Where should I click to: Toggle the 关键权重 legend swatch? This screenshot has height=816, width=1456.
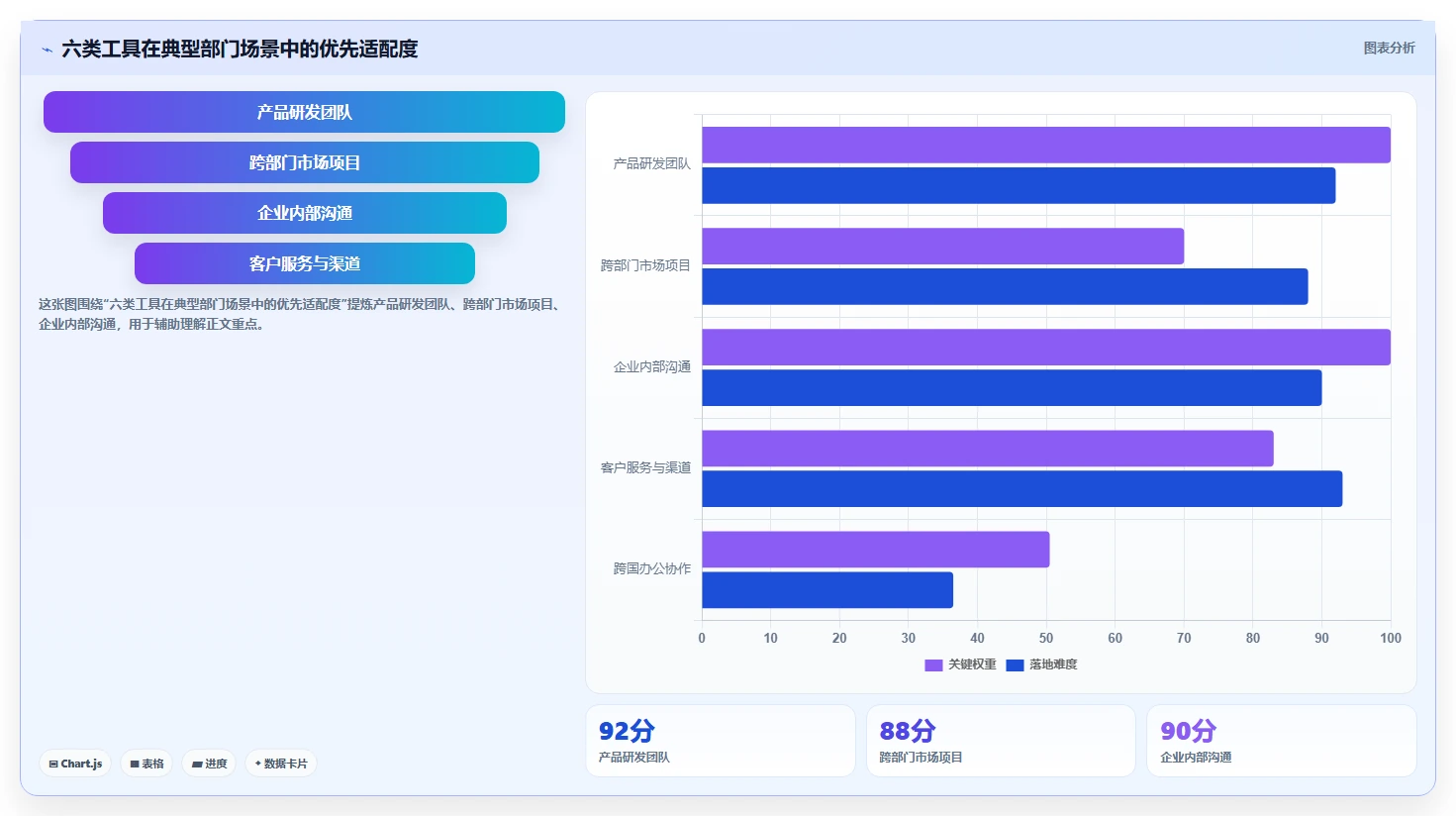click(x=933, y=664)
